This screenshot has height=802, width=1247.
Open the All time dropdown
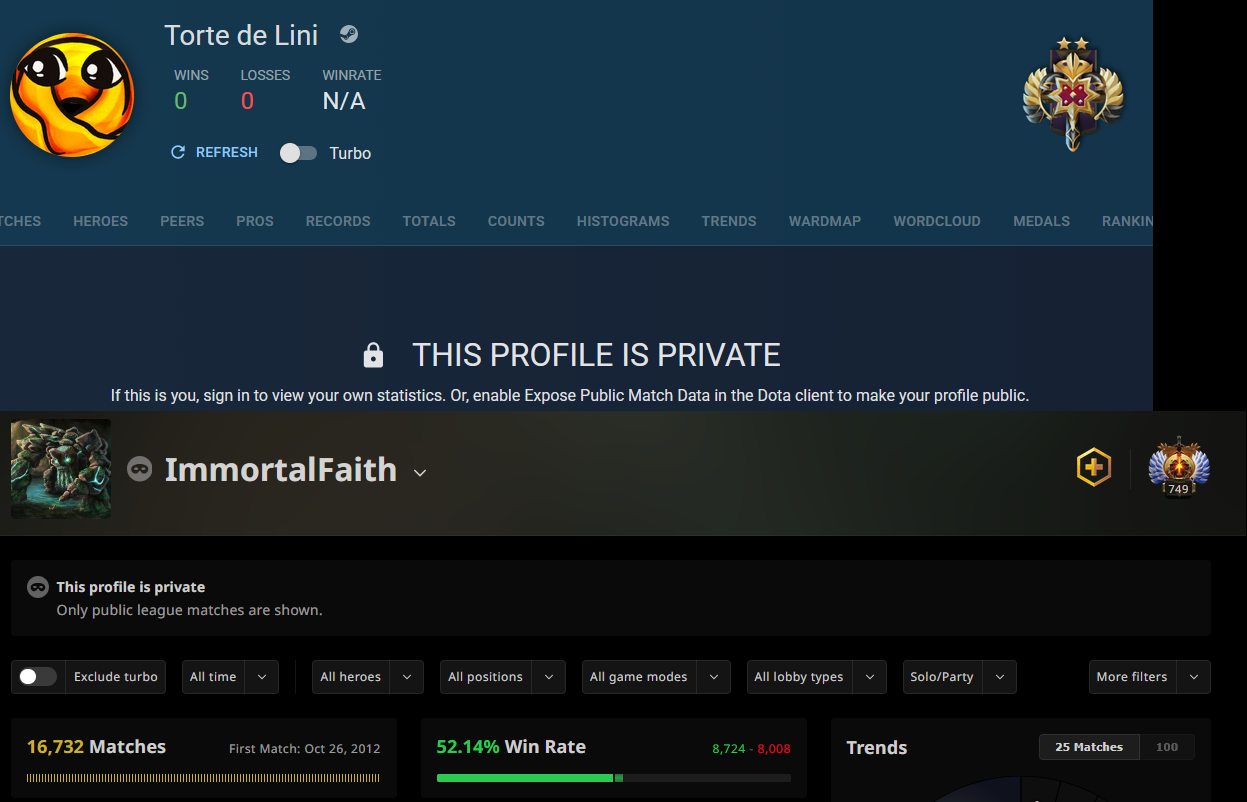230,677
